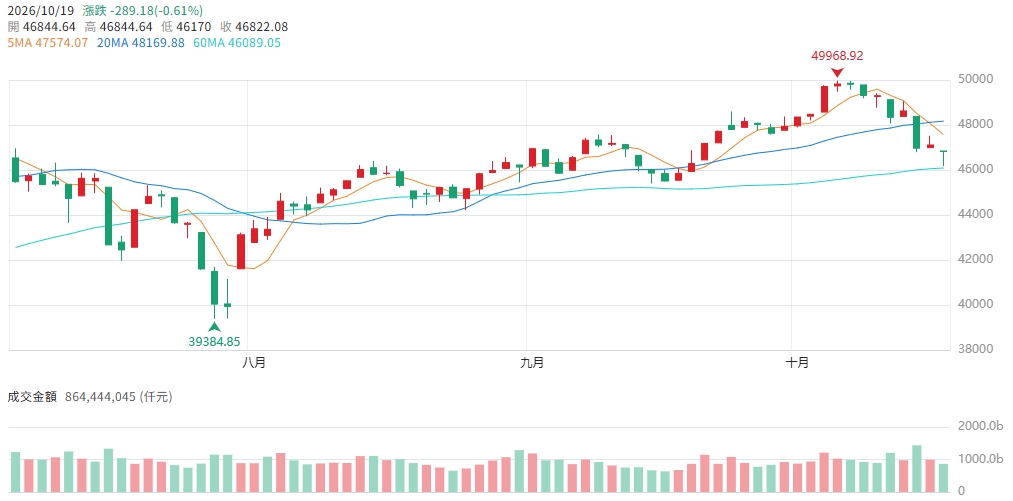Select the rightmost volume bar

pyautogui.click(x=943, y=478)
